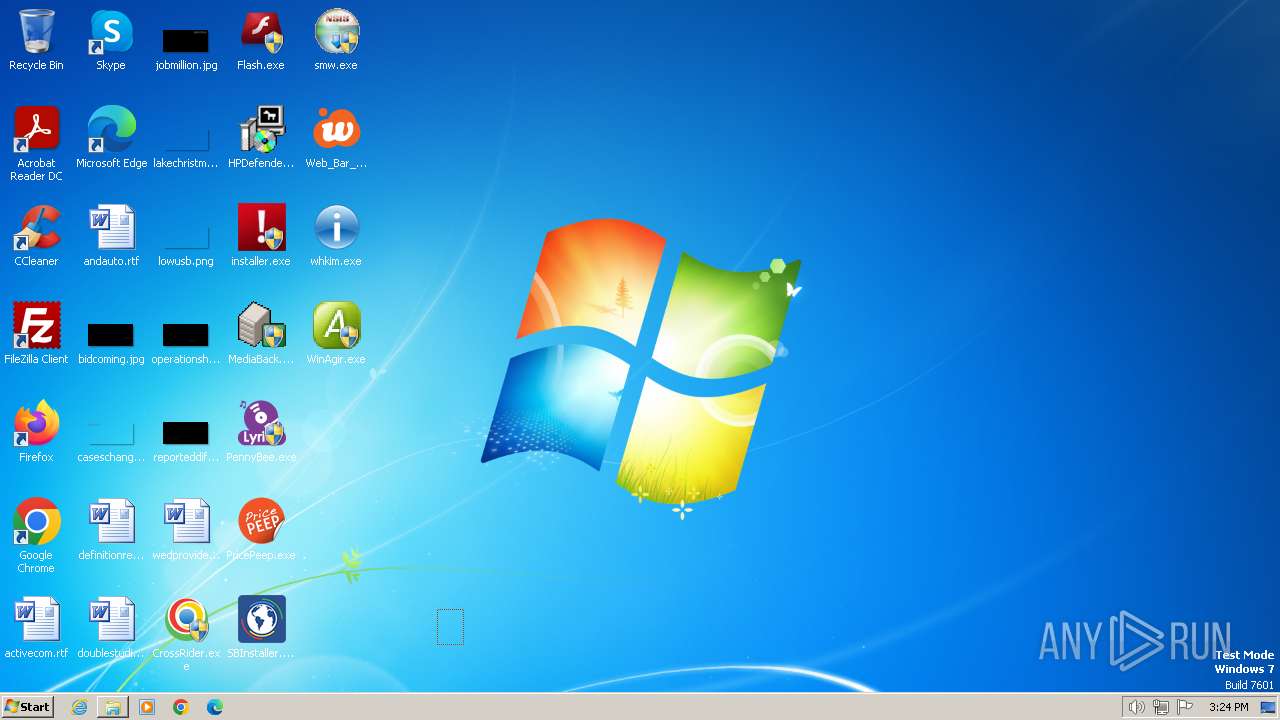Select the Microsoft Edge desktop shortcut
Screen dimensions: 1280x720
click(111, 138)
